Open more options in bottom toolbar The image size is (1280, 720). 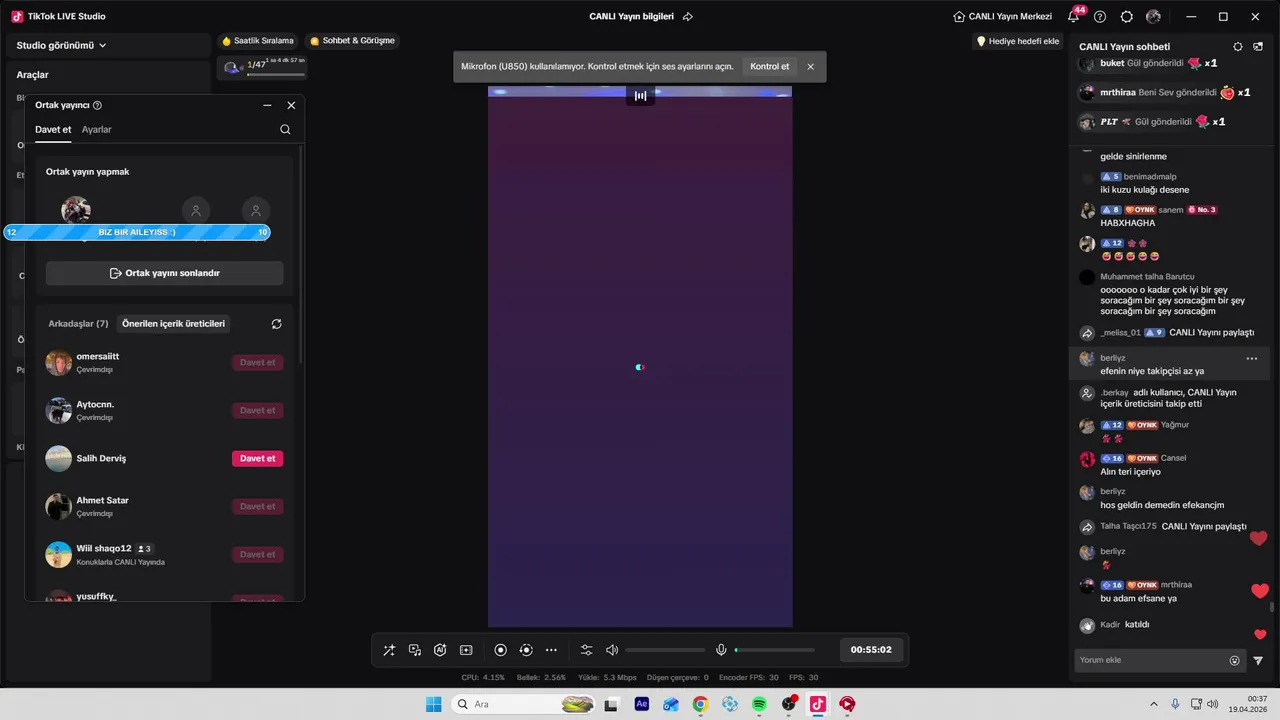551,650
